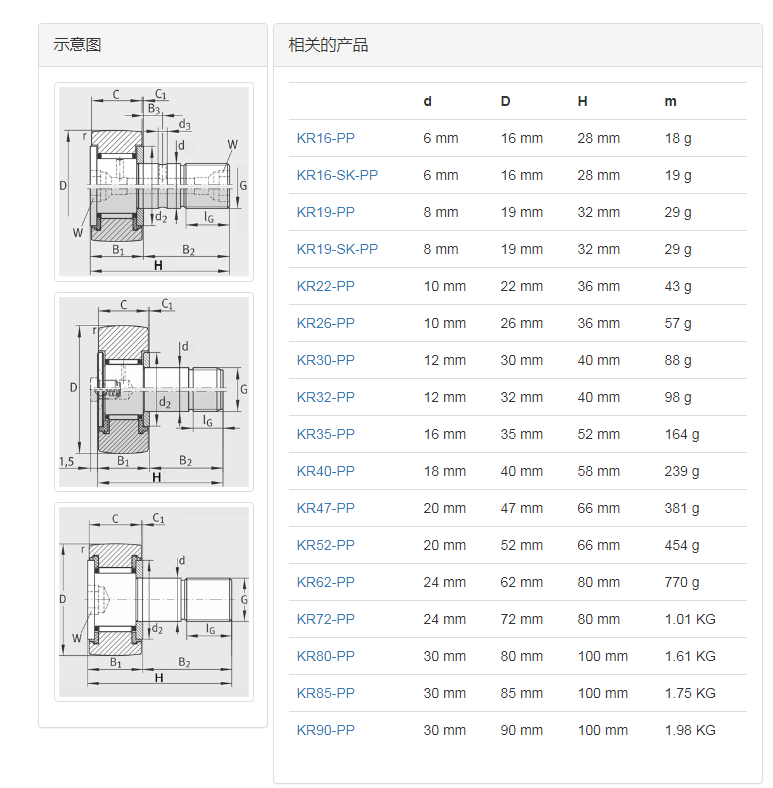Open the KR35-PP product link
Viewport: 773px width, 788px height.
[x=325, y=434]
